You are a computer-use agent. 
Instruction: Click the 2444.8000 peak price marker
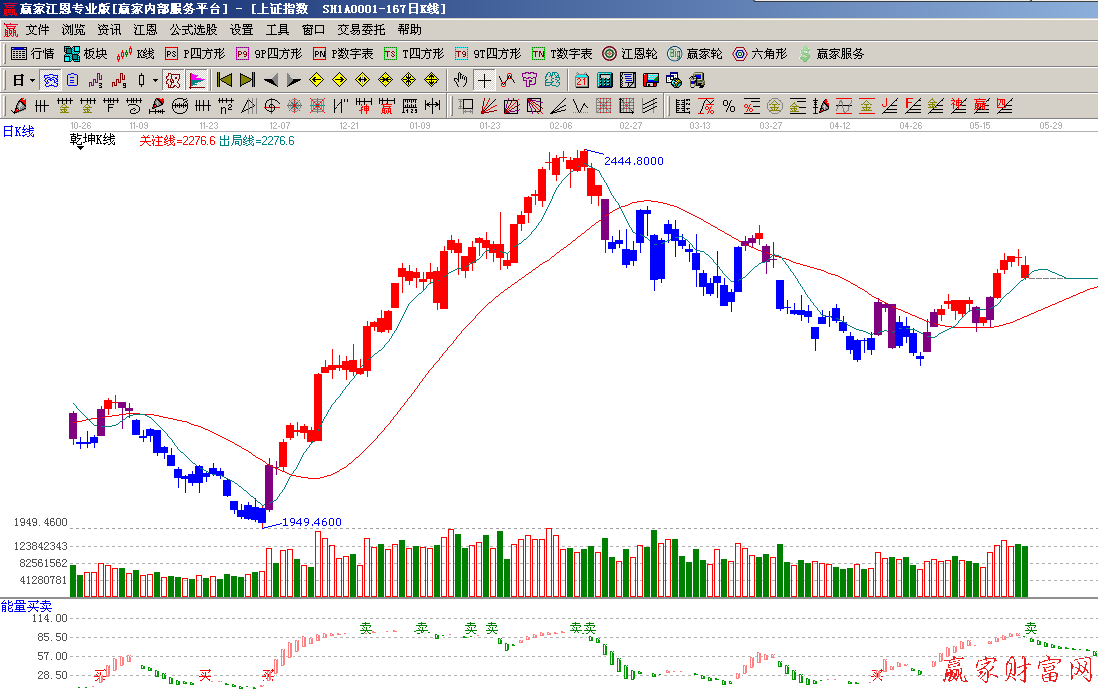click(x=633, y=161)
